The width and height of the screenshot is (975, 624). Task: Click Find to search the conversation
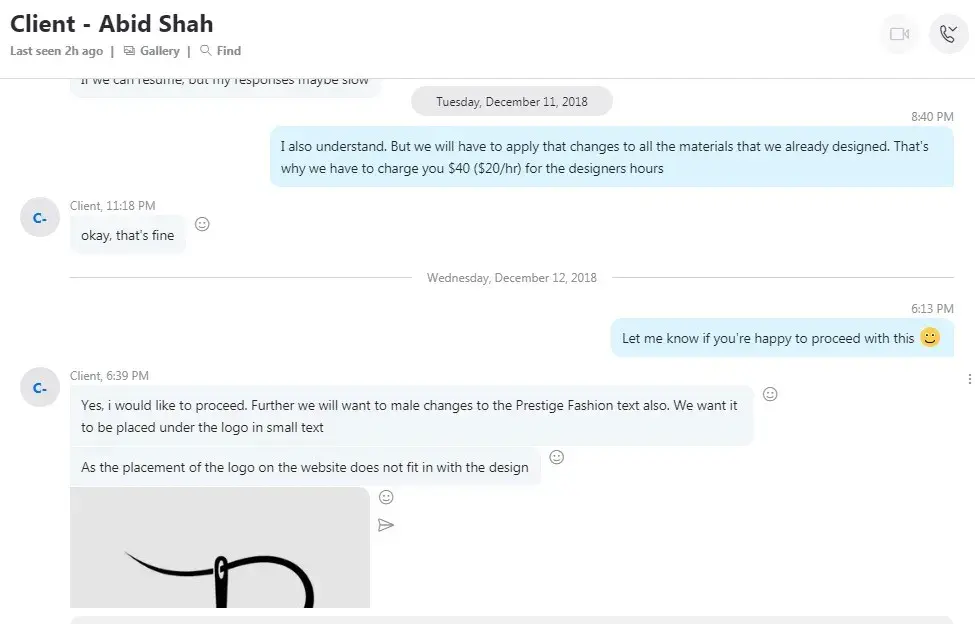pos(221,51)
